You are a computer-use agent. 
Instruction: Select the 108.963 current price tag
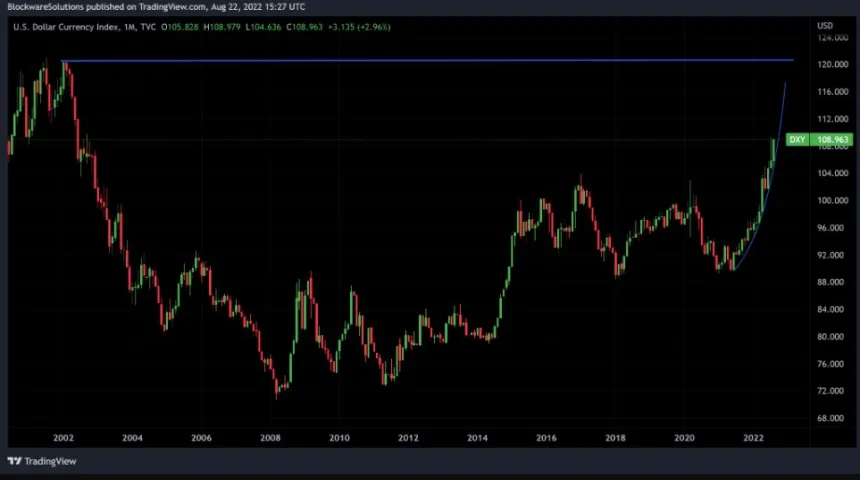click(832, 140)
